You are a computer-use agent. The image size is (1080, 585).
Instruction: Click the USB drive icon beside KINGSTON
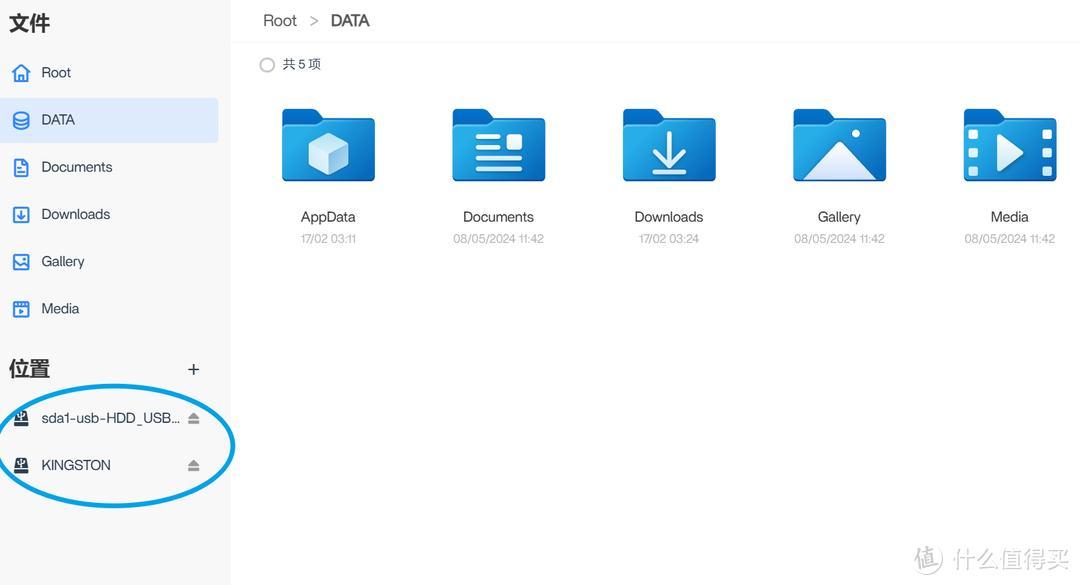pyautogui.click(x=21, y=465)
